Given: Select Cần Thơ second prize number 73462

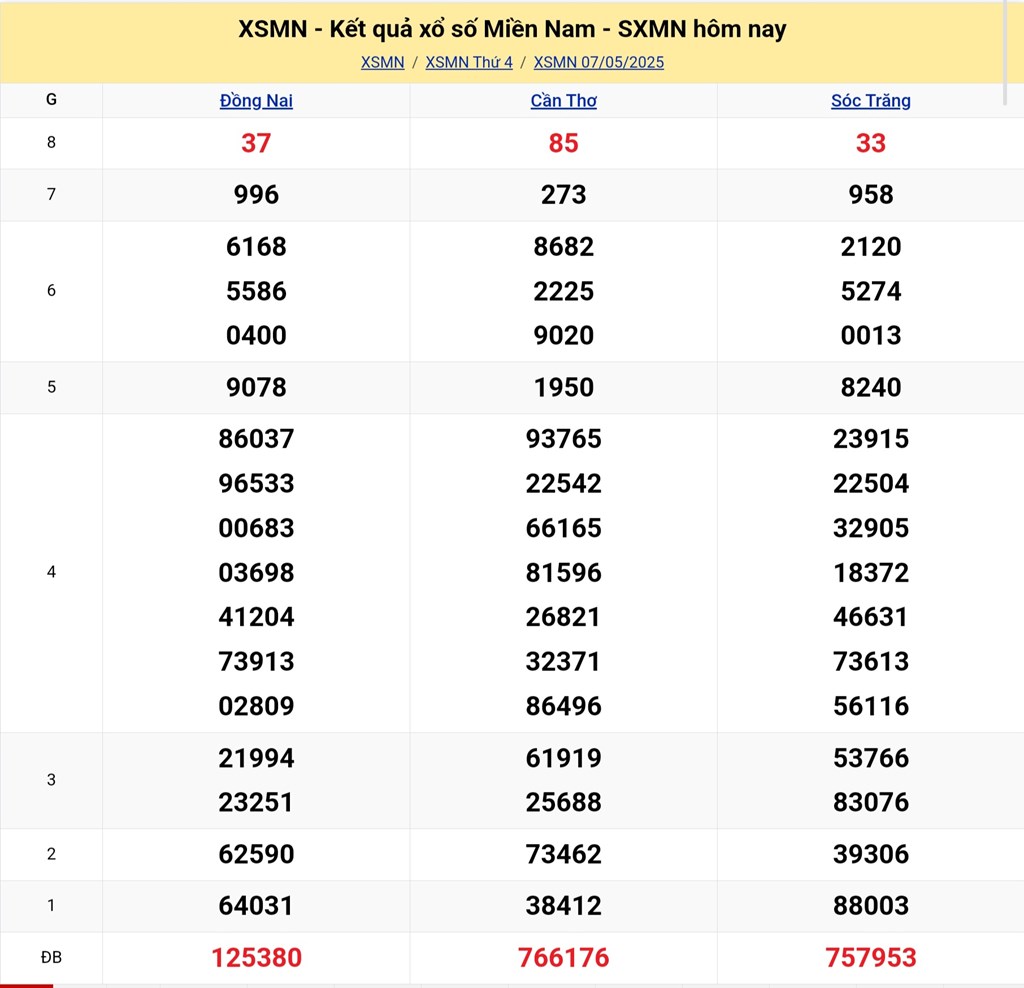Looking at the screenshot, I should click(563, 854).
